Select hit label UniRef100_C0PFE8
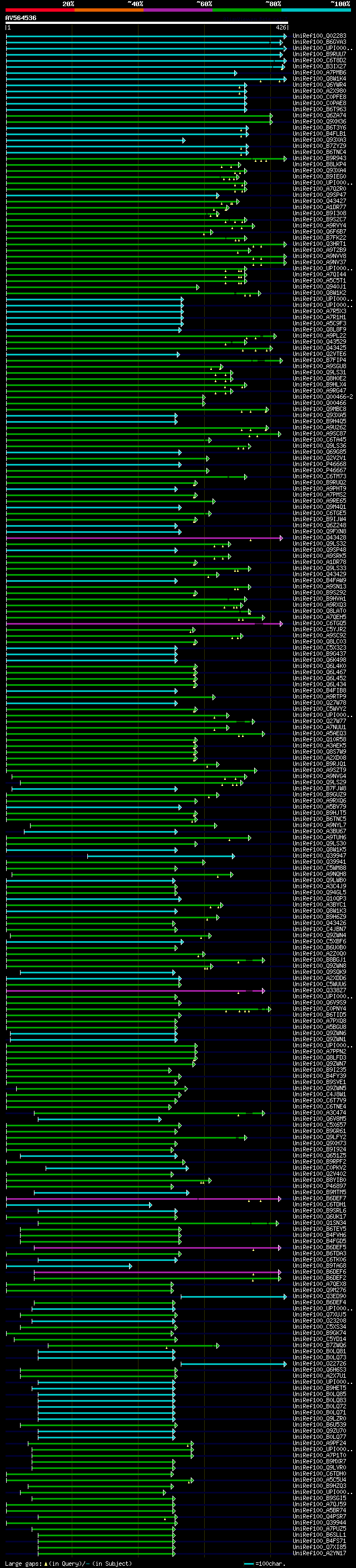 coord(319,97)
